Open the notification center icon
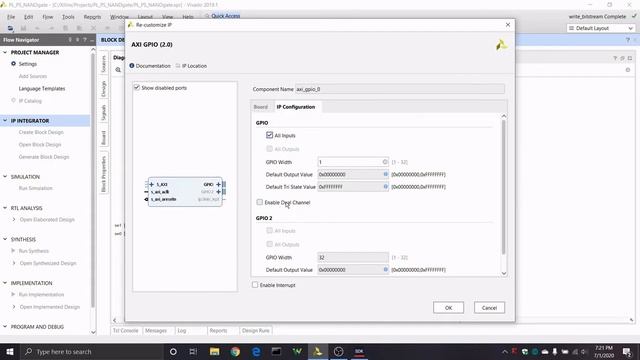The width and height of the screenshot is (640, 360). [x=627, y=351]
